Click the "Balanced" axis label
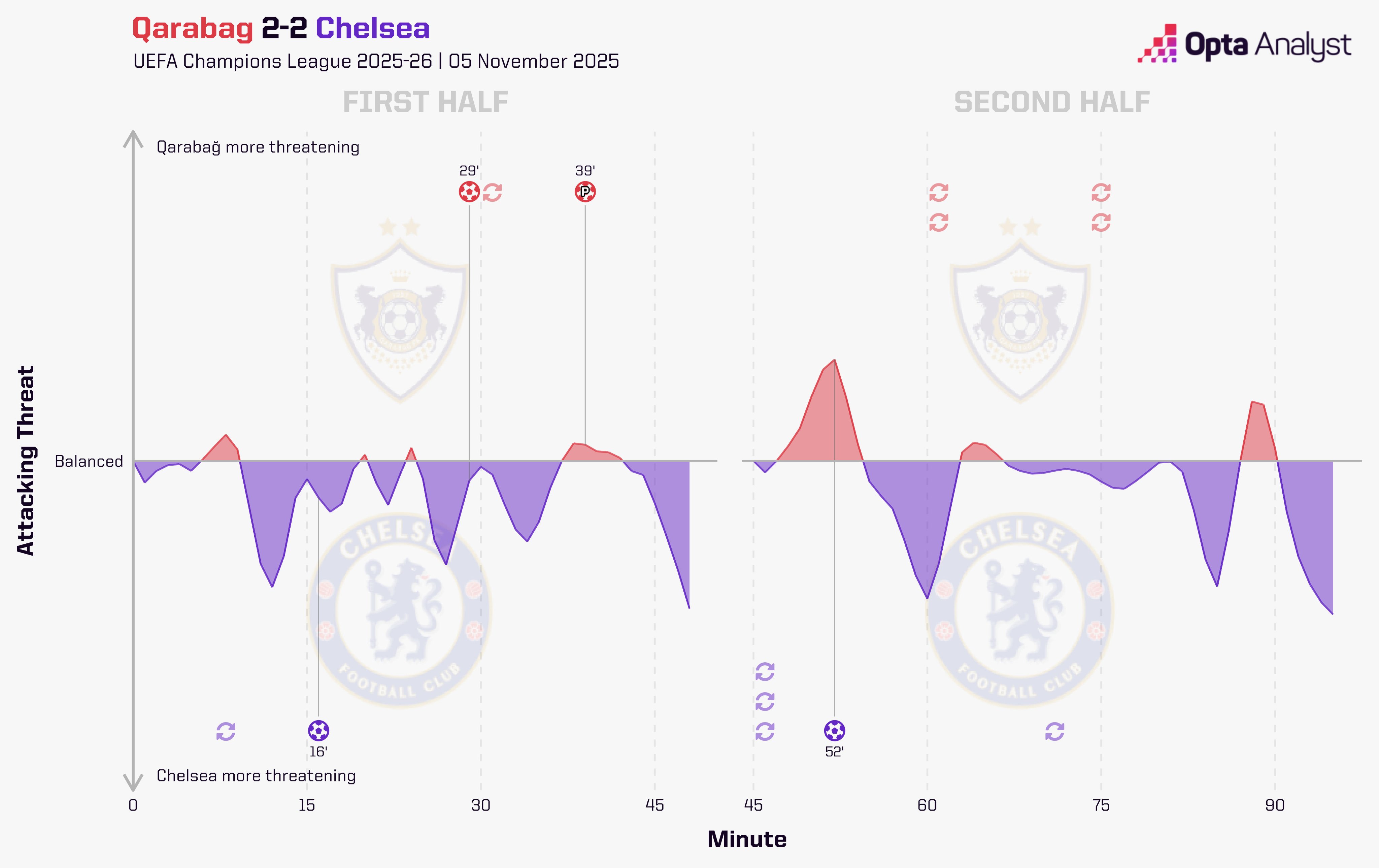Image resolution: width=1379 pixels, height=868 pixels. point(89,462)
